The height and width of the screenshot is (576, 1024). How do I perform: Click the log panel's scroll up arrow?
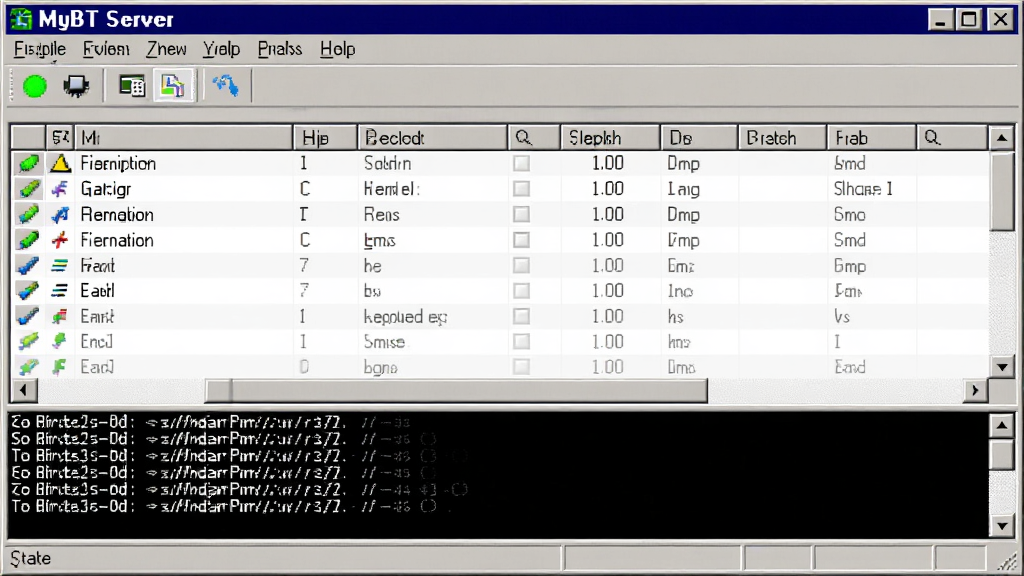(x=1002, y=426)
